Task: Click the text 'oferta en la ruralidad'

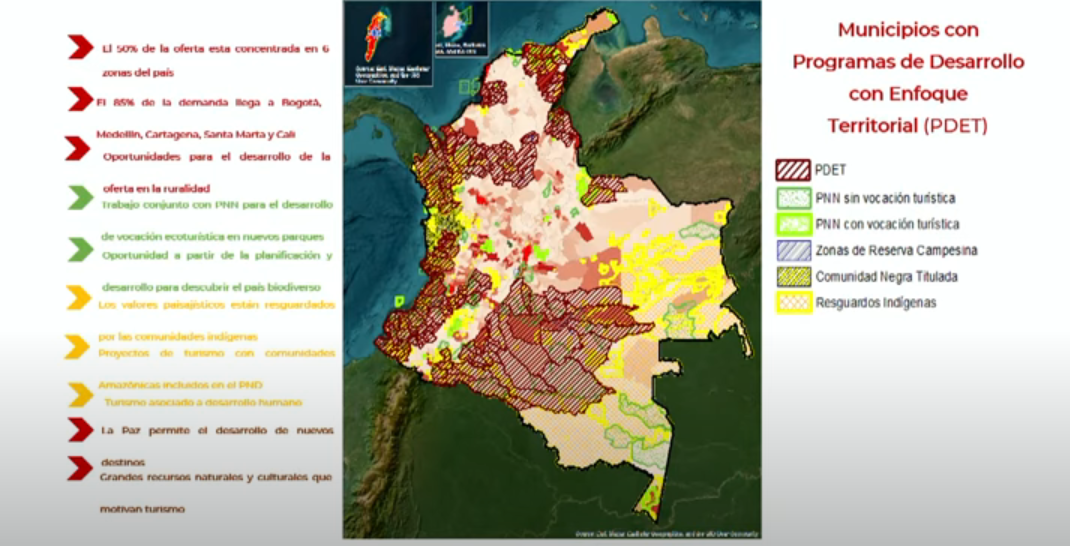Action: coord(156,188)
